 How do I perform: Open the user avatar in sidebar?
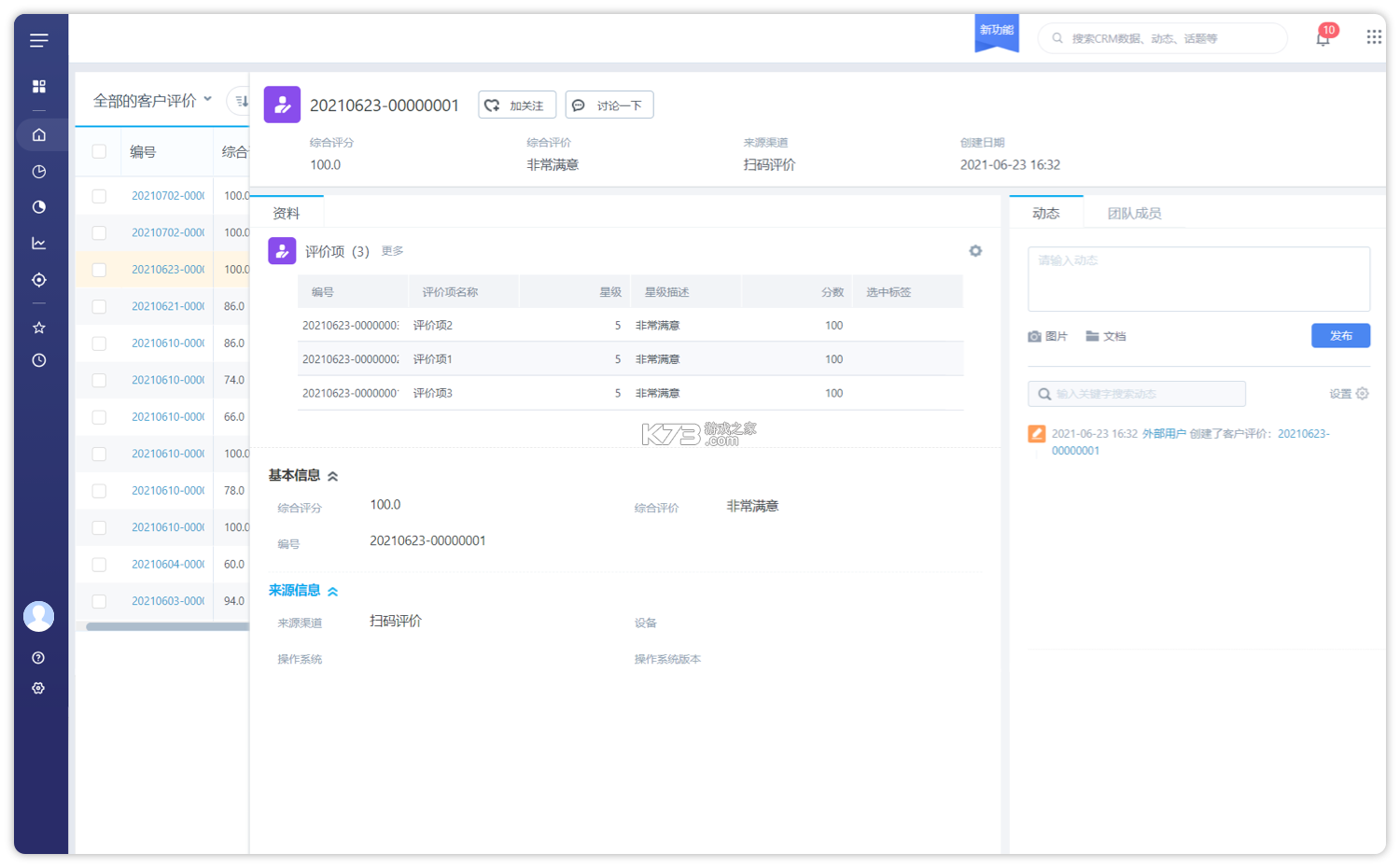38,616
